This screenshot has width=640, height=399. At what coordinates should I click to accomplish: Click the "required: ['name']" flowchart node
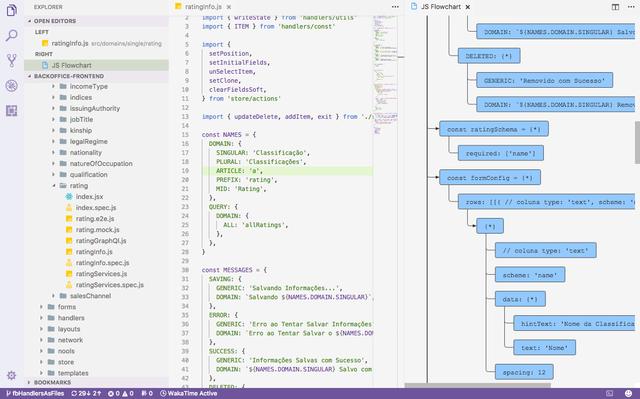click(501, 153)
